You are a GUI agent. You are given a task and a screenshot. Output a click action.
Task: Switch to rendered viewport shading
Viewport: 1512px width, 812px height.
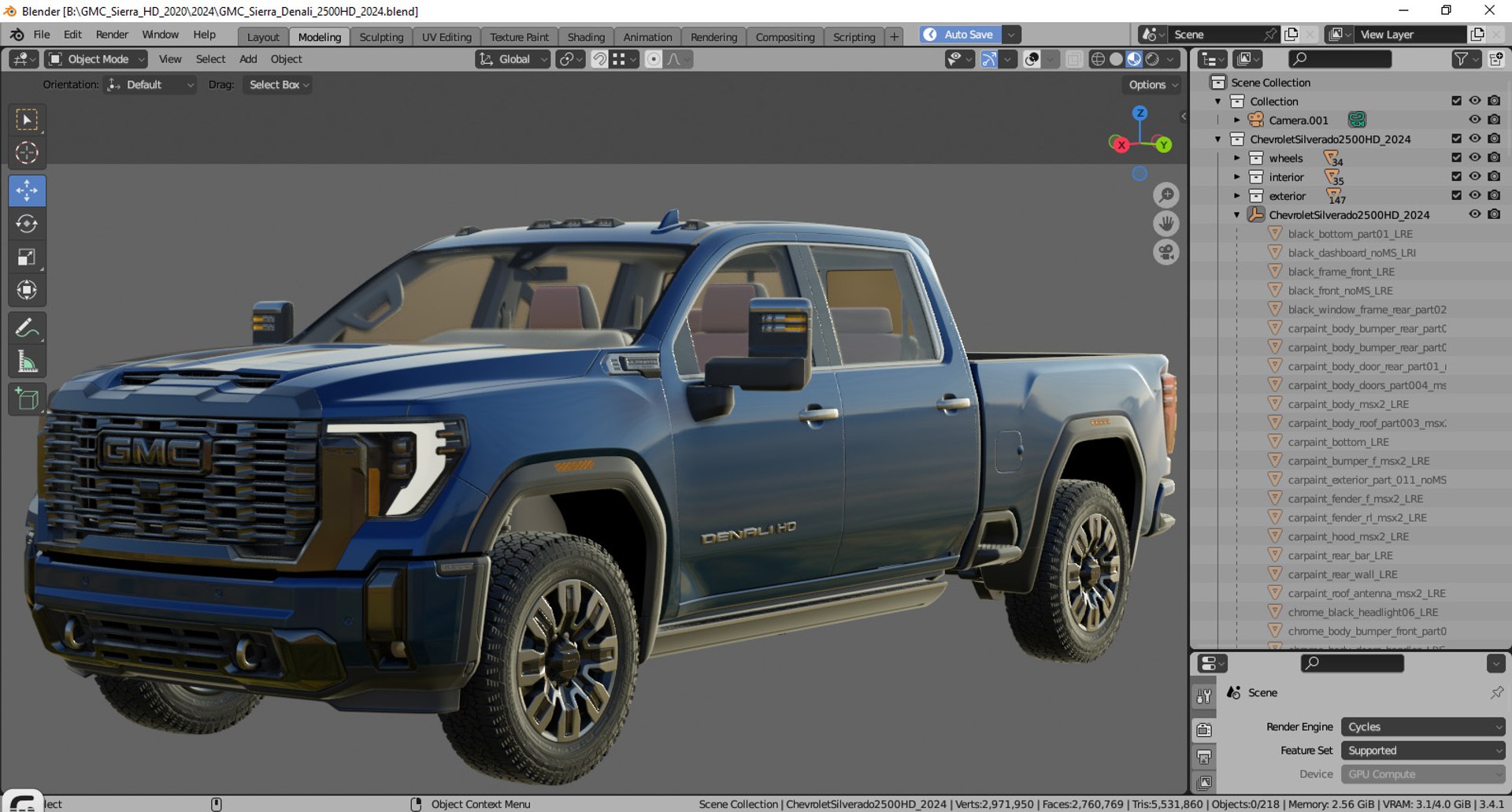pos(1152,59)
